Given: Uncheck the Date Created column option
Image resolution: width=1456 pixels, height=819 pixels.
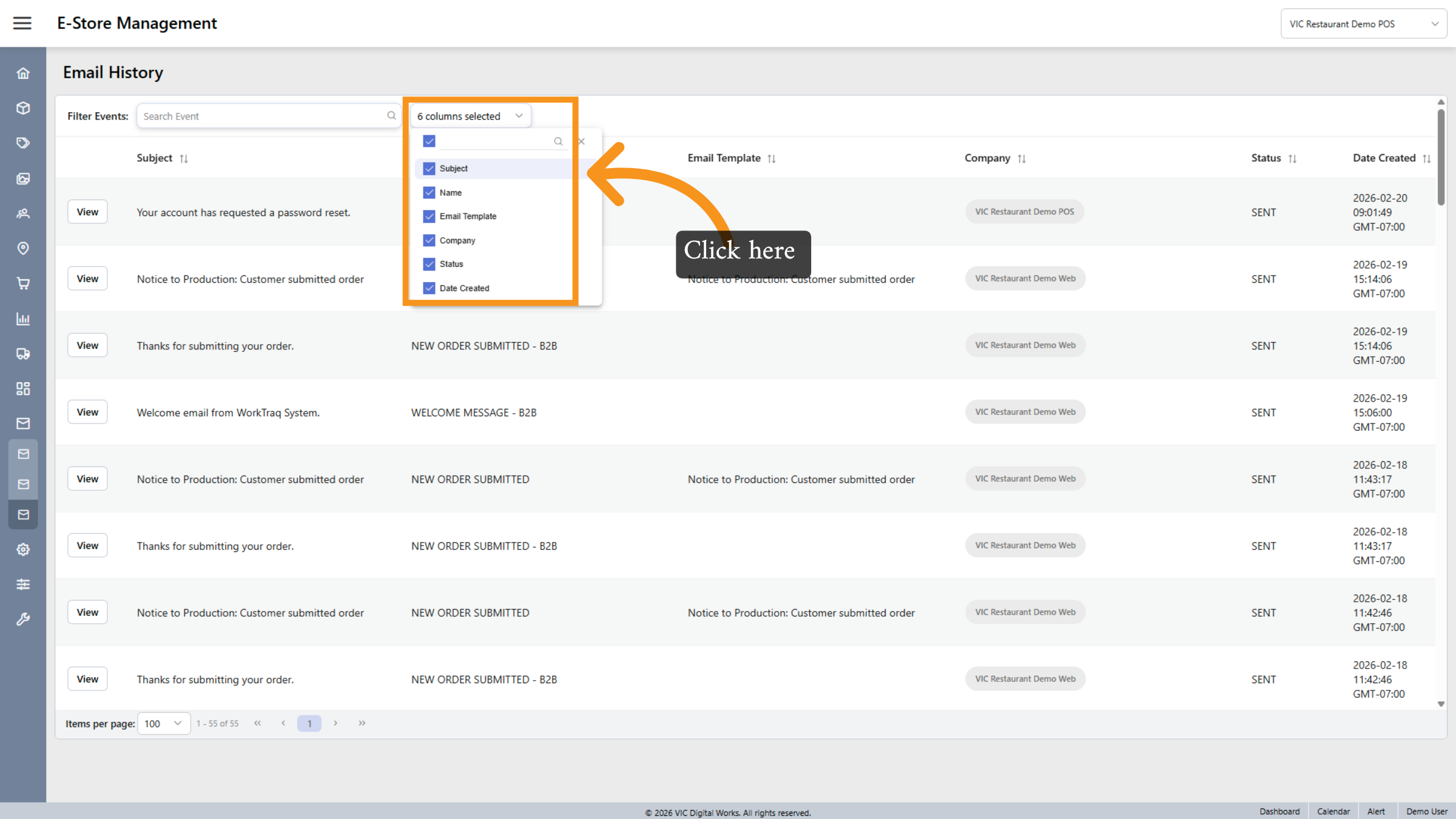Looking at the screenshot, I should [429, 288].
